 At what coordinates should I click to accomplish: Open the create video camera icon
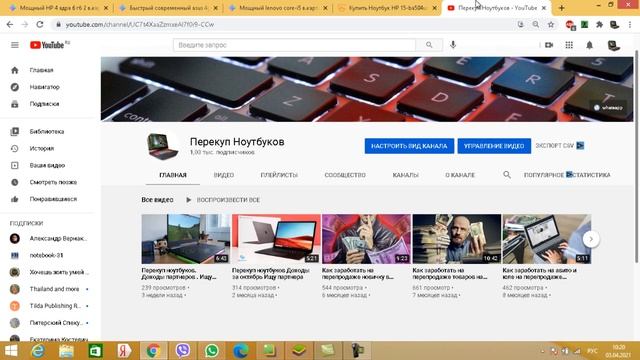point(549,45)
